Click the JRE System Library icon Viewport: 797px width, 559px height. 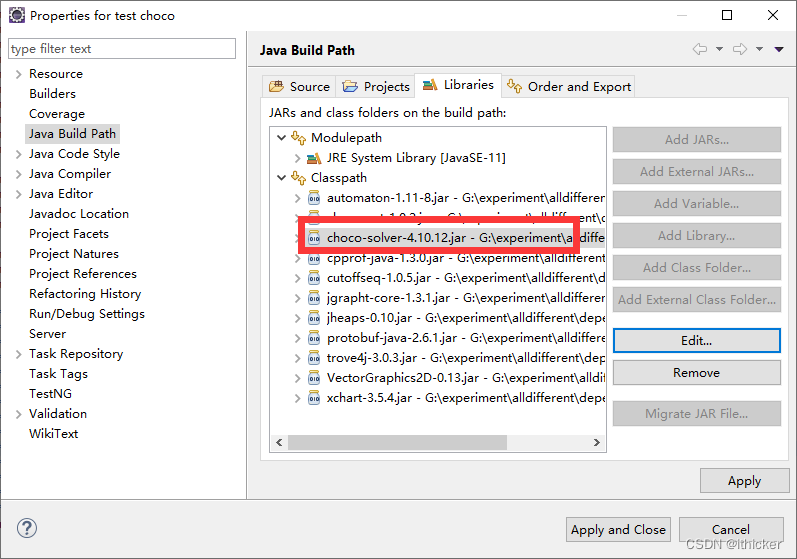pyautogui.click(x=314, y=158)
